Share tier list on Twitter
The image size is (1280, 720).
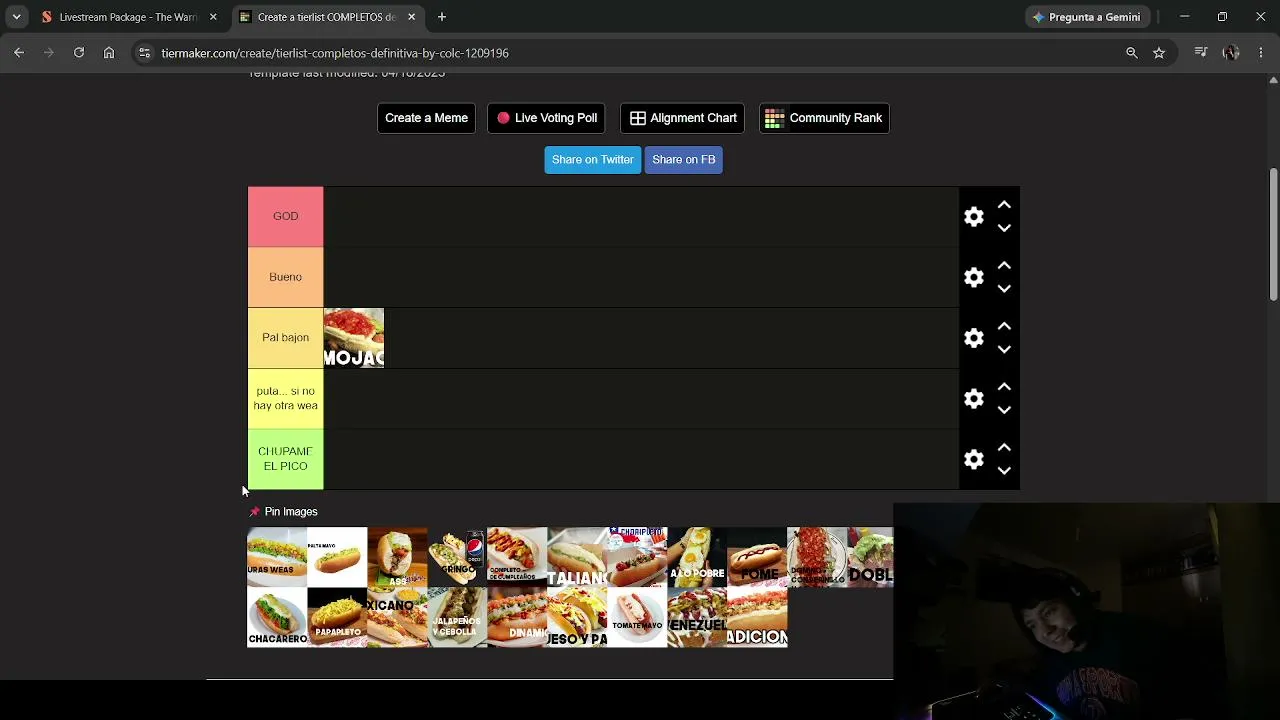593,160
